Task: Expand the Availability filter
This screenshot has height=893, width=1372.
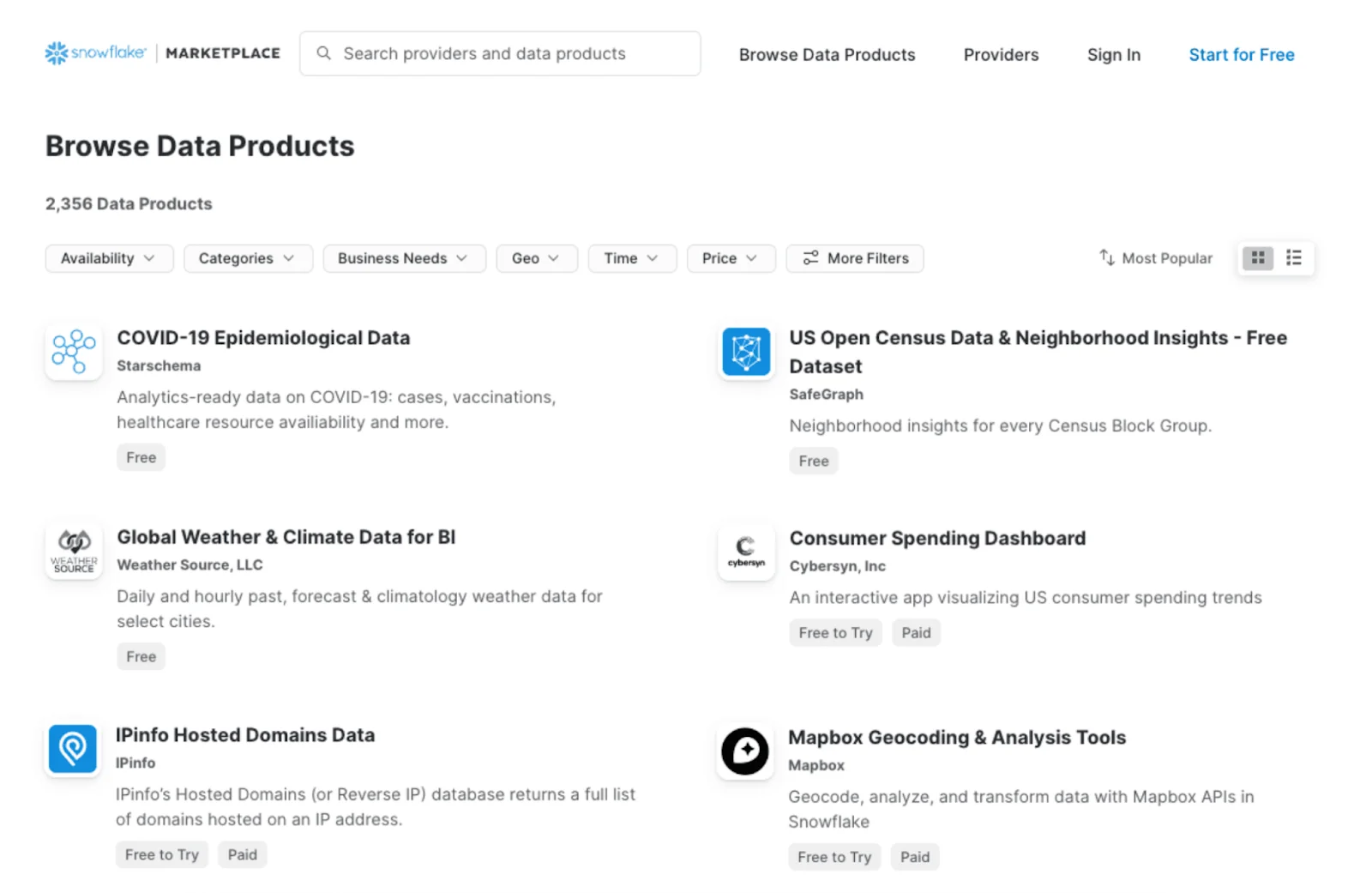Action: 109,258
